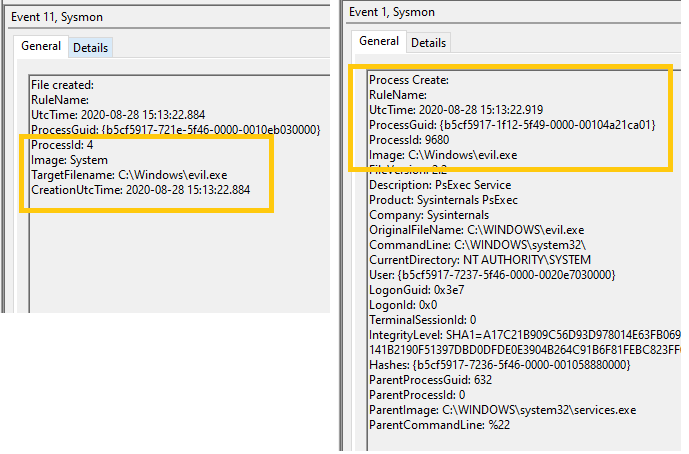Click 'Image: C:\Windows\evil.exe' line
The width and height of the screenshot is (689, 454).
(x=443, y=155)
